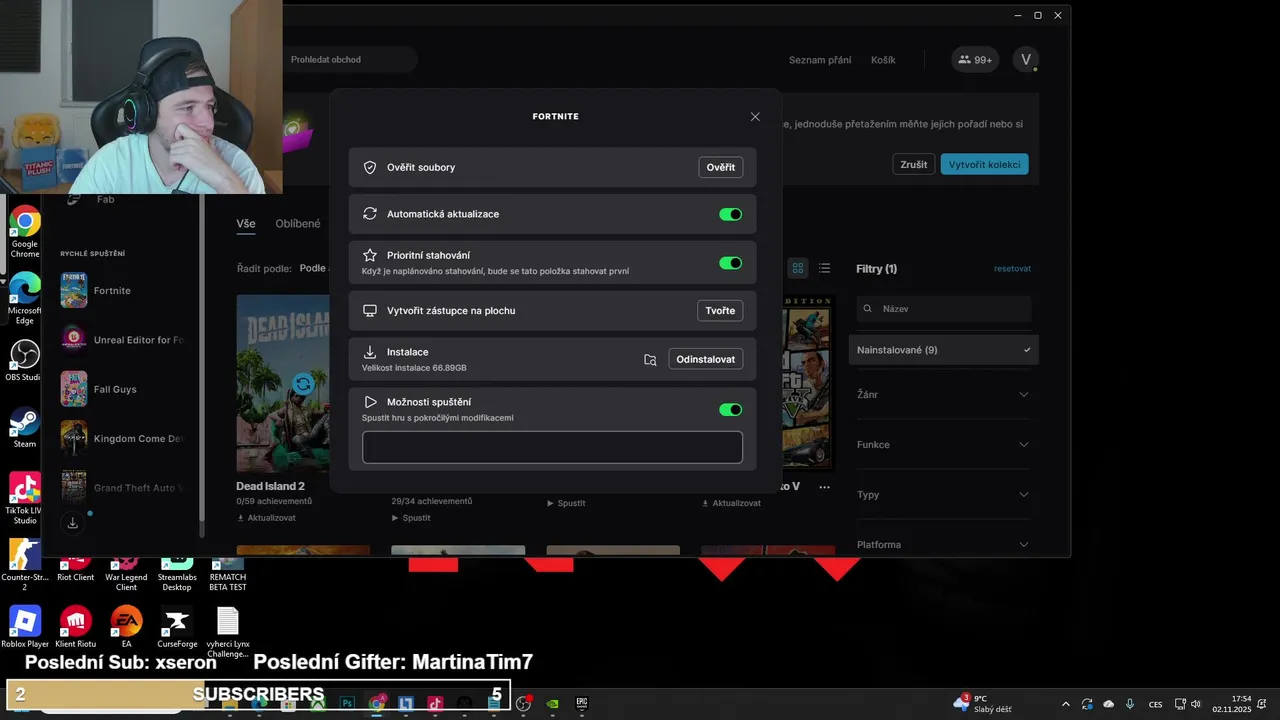Close the Fortnite options dialog
Image resolution: width=1280 pixels, height=720 pixels.
[x=755, y=117]
